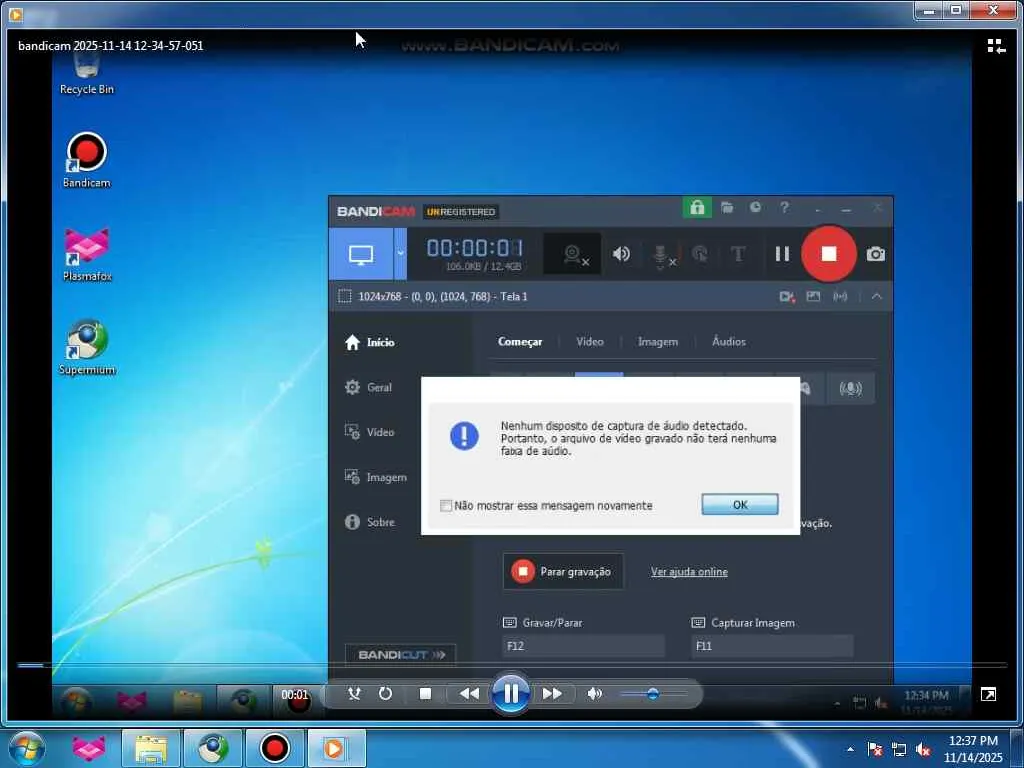The width and height of the screenshot is (1024, 768).
Task: Open the Bandicam help question mark
Action: pyautogui.click(x=784, y=208)
